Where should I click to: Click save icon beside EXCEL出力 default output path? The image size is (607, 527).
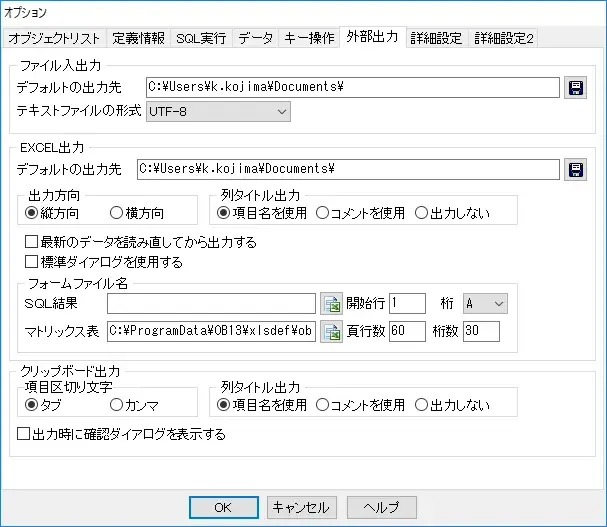(576, 169)
